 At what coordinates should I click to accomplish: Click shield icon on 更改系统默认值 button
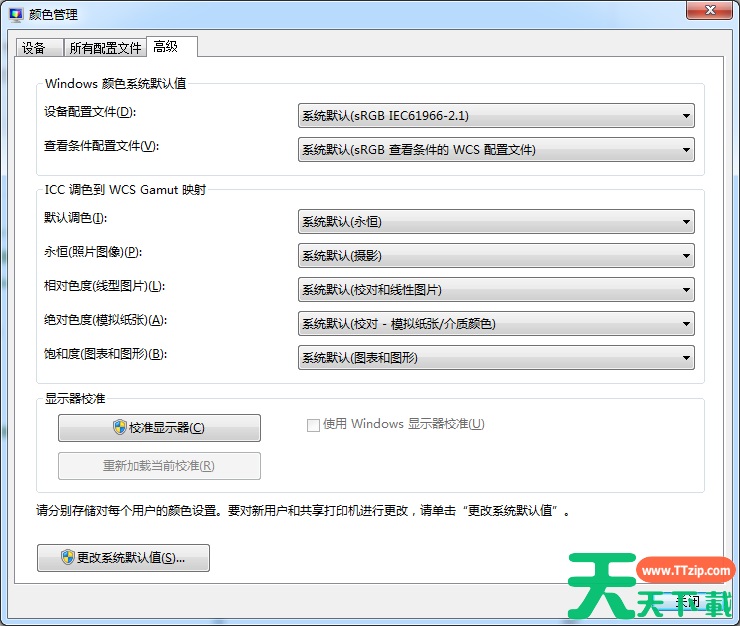[68, 557]
